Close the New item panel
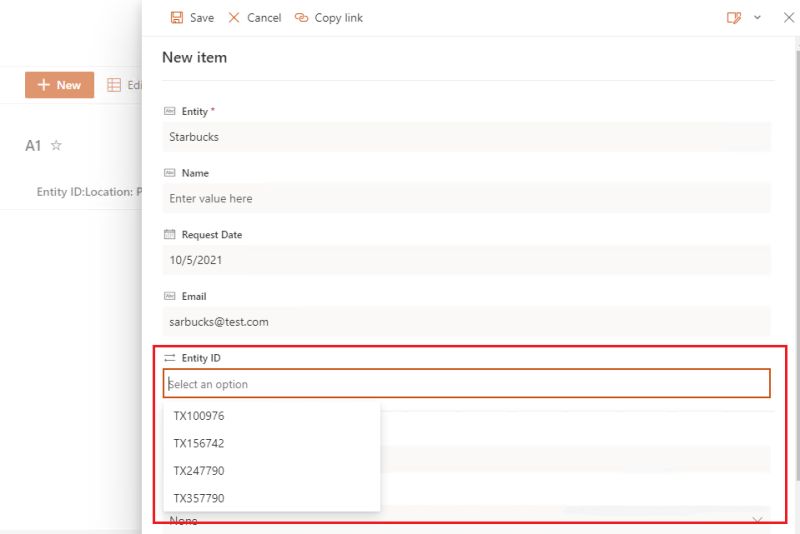Viewport: 800px width, 534px height. (x=788, y=18)
